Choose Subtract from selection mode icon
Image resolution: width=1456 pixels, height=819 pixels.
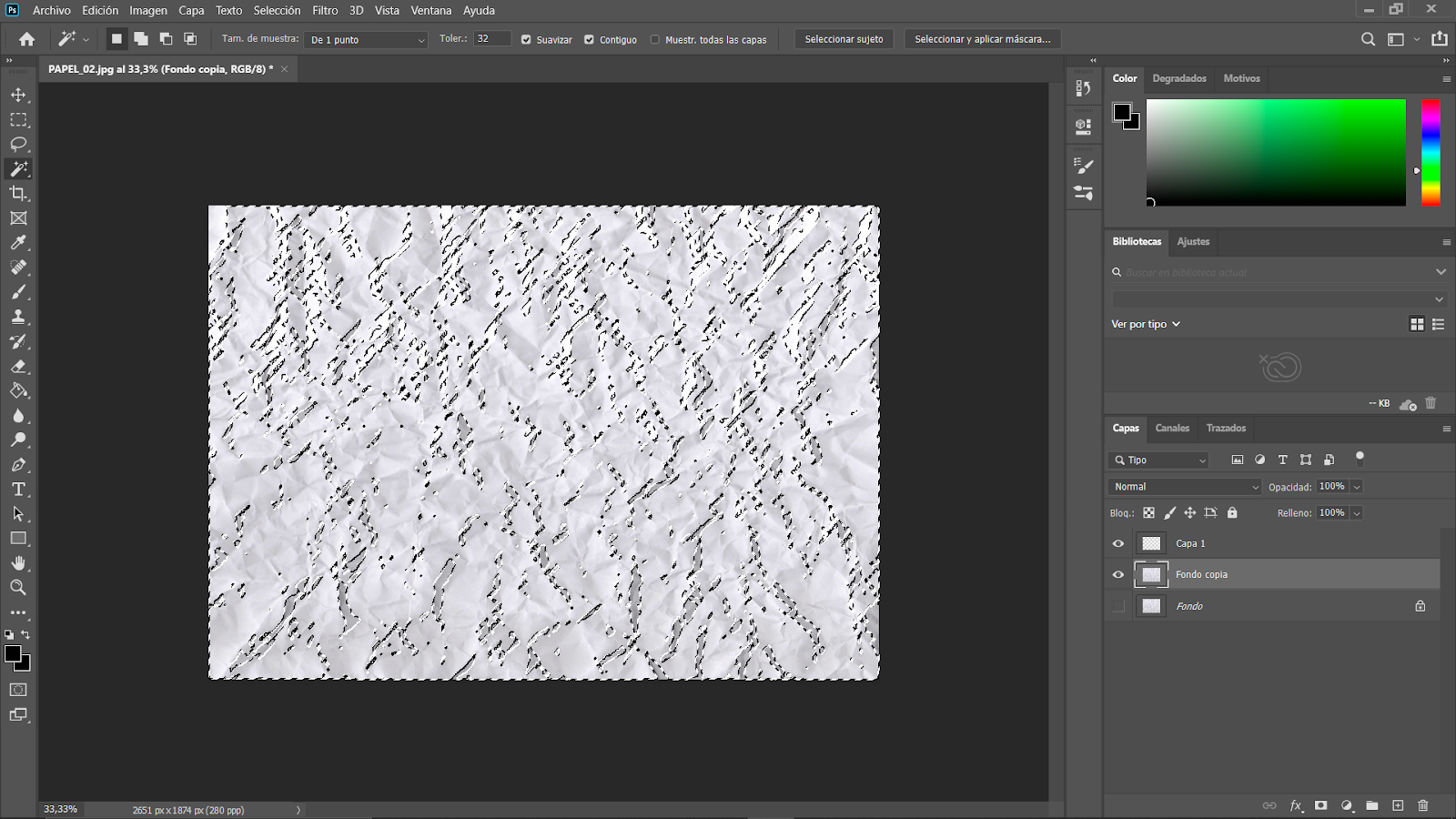(166, 39)
